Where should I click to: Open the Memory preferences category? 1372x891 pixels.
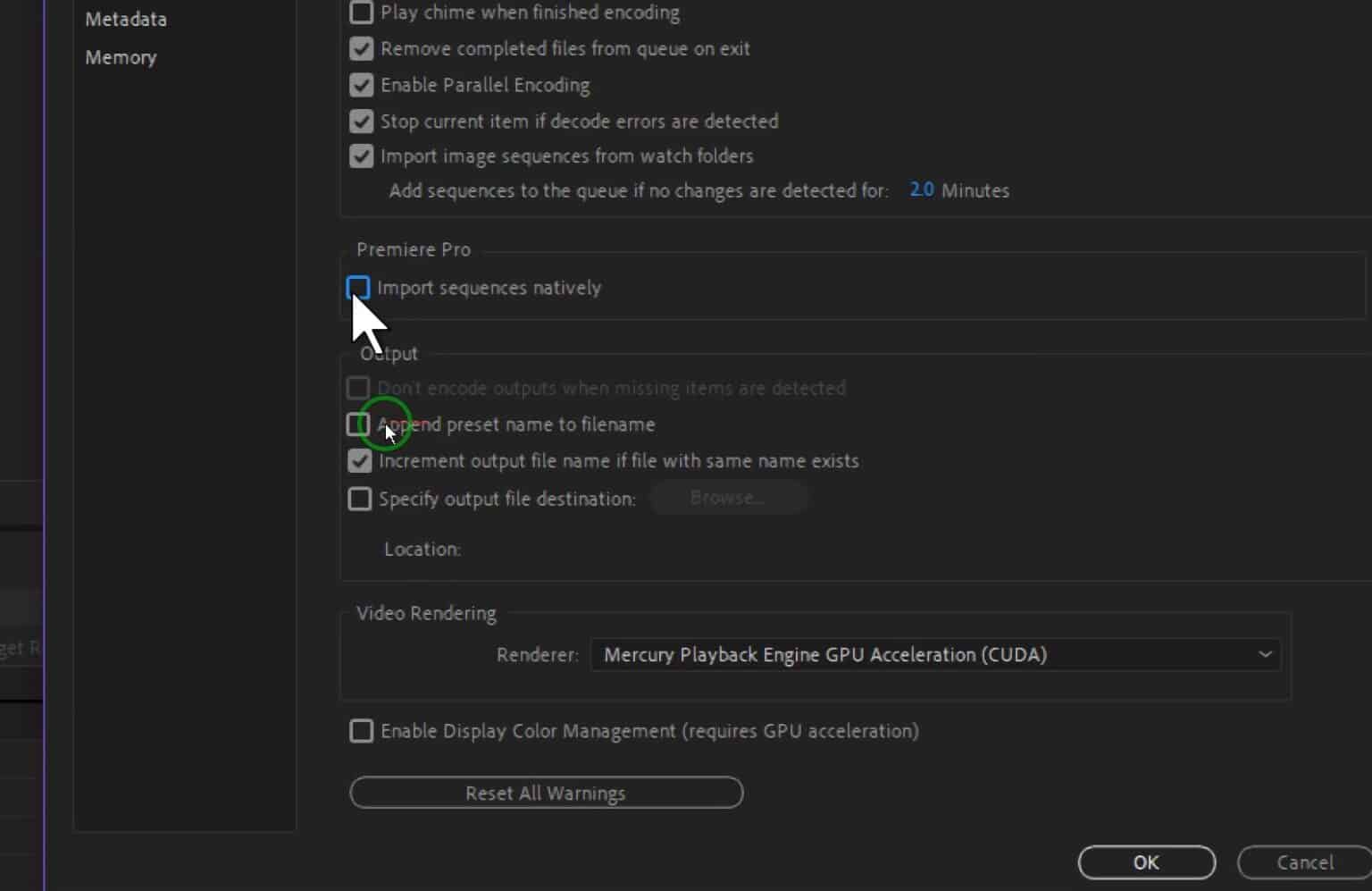pyautogui.click(x=121, y=57)
